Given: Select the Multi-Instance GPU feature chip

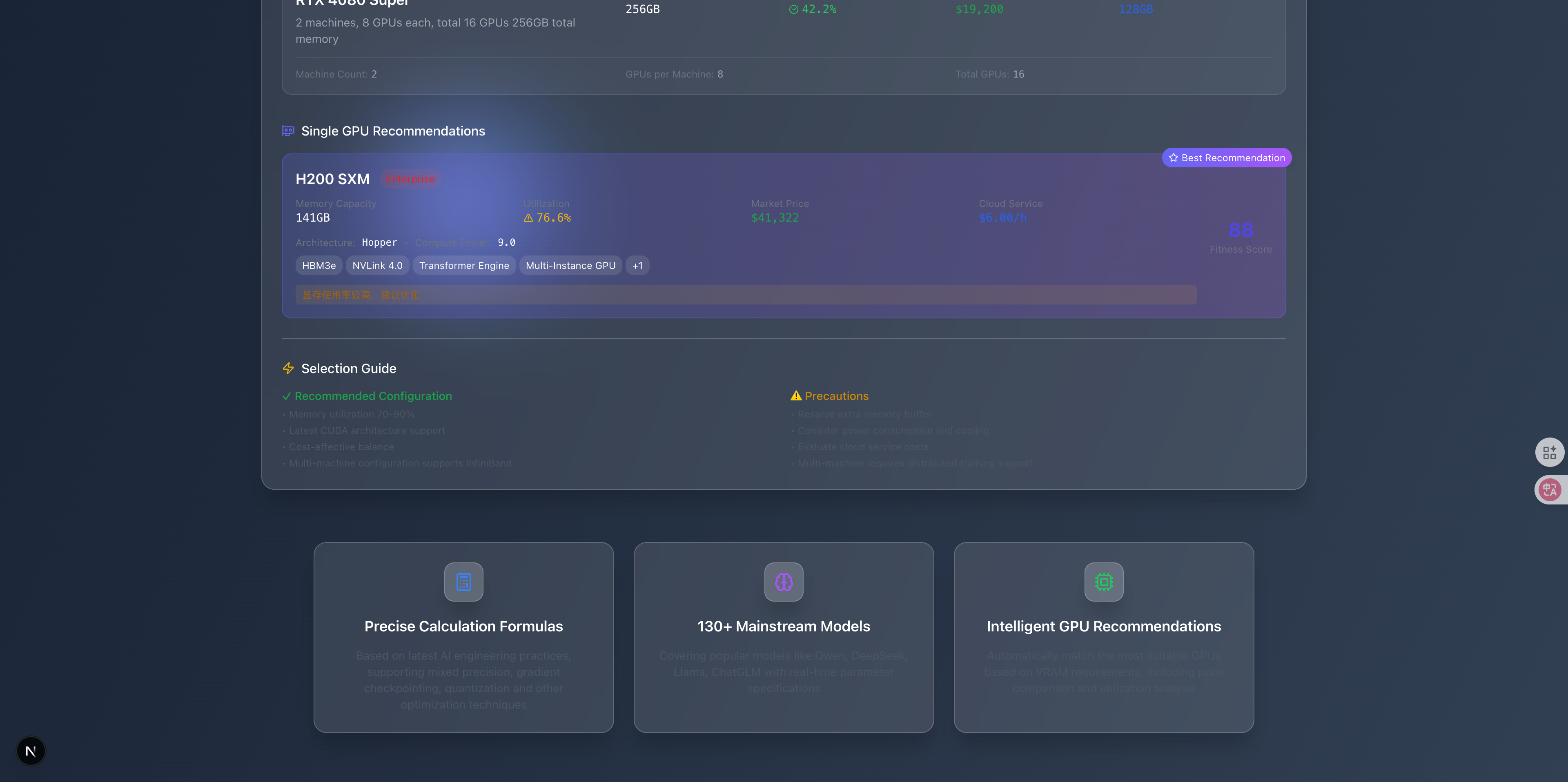Looking at the screenshot, I should (570, 265).
